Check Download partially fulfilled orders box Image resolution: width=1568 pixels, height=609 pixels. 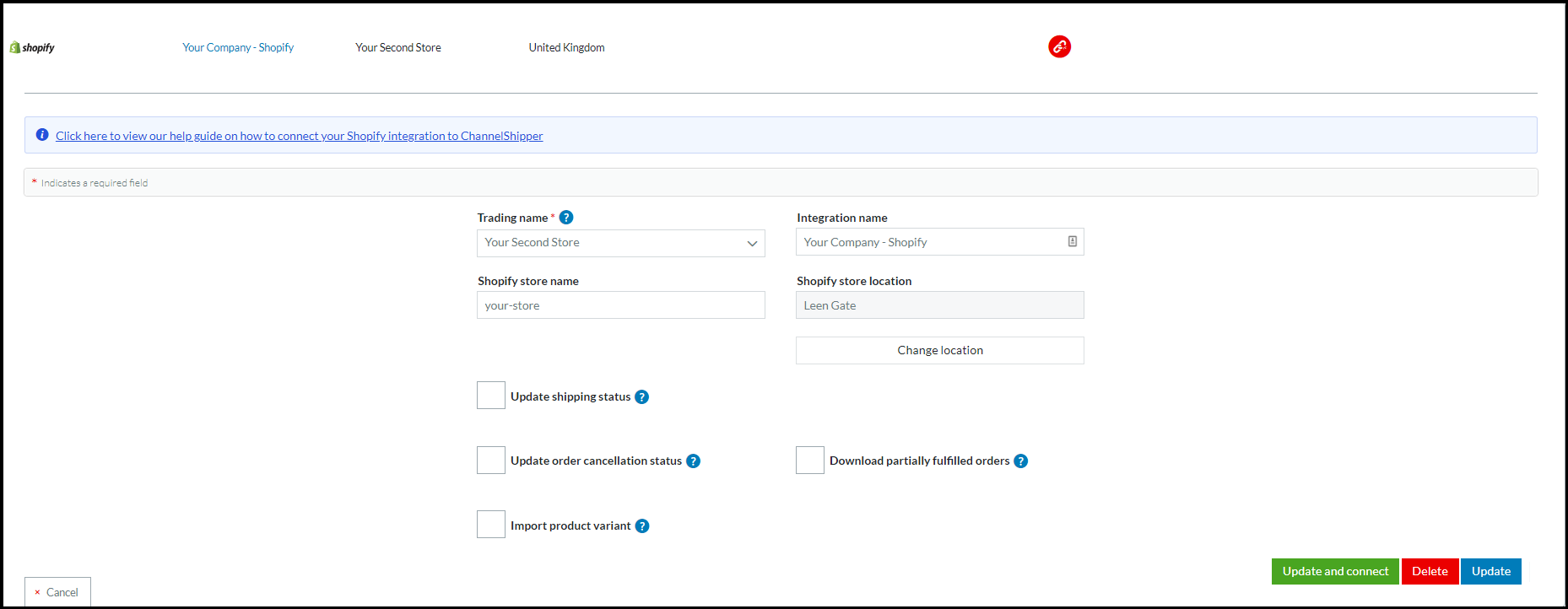pyautogui.click(x=810, y=460)
